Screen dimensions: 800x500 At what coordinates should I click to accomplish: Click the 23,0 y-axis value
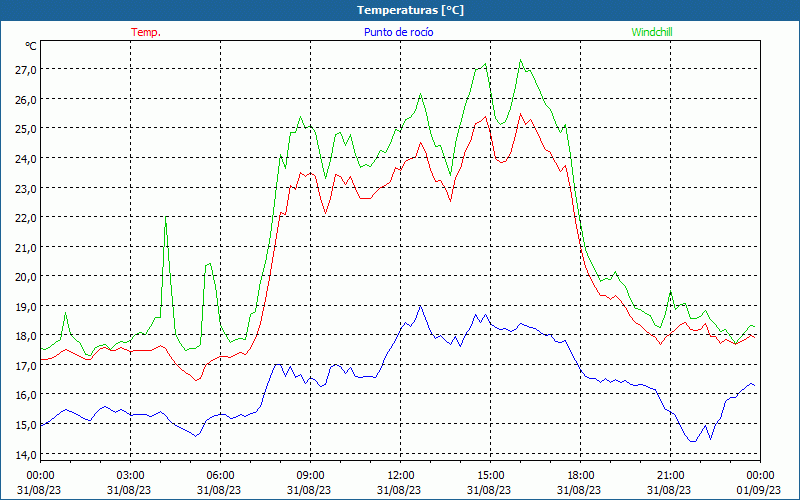point(26,188)
